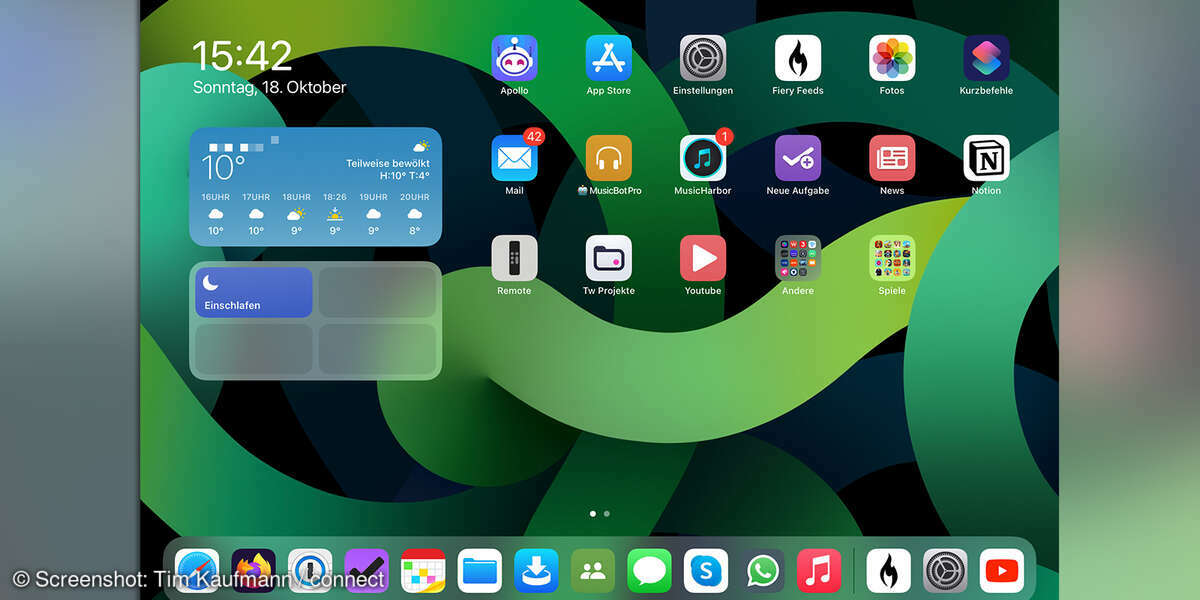1200x600 pixels.
Task: Open Skype from the dock
Action: tap(706, 571)
